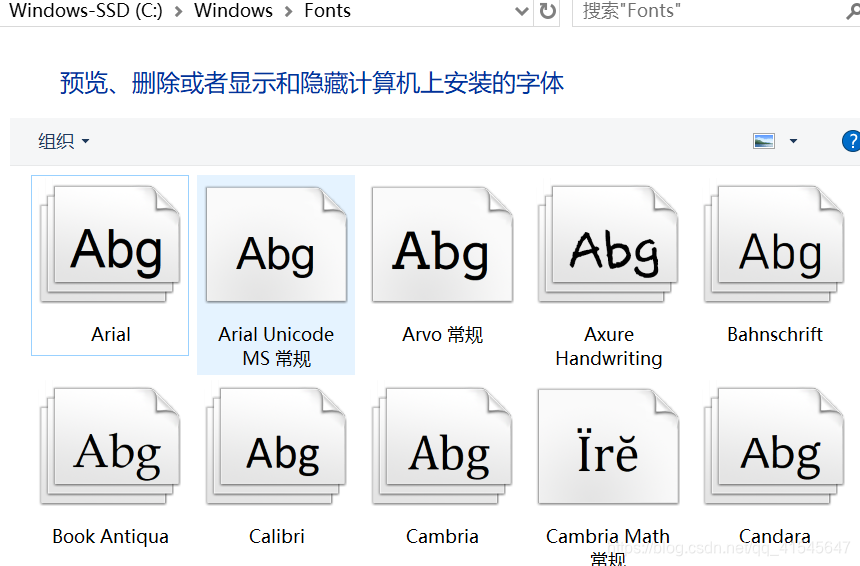Select the Calibri font icon
Viewport: 860px width, 566px height.
pos(276,446)
